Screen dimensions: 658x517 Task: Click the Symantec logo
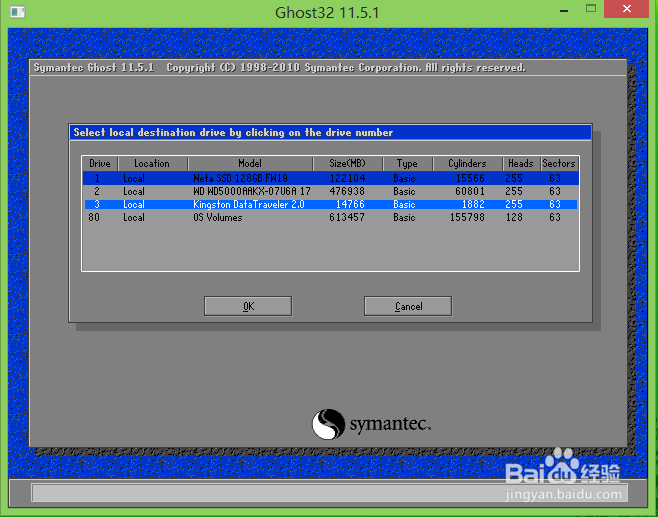point(371,424)
